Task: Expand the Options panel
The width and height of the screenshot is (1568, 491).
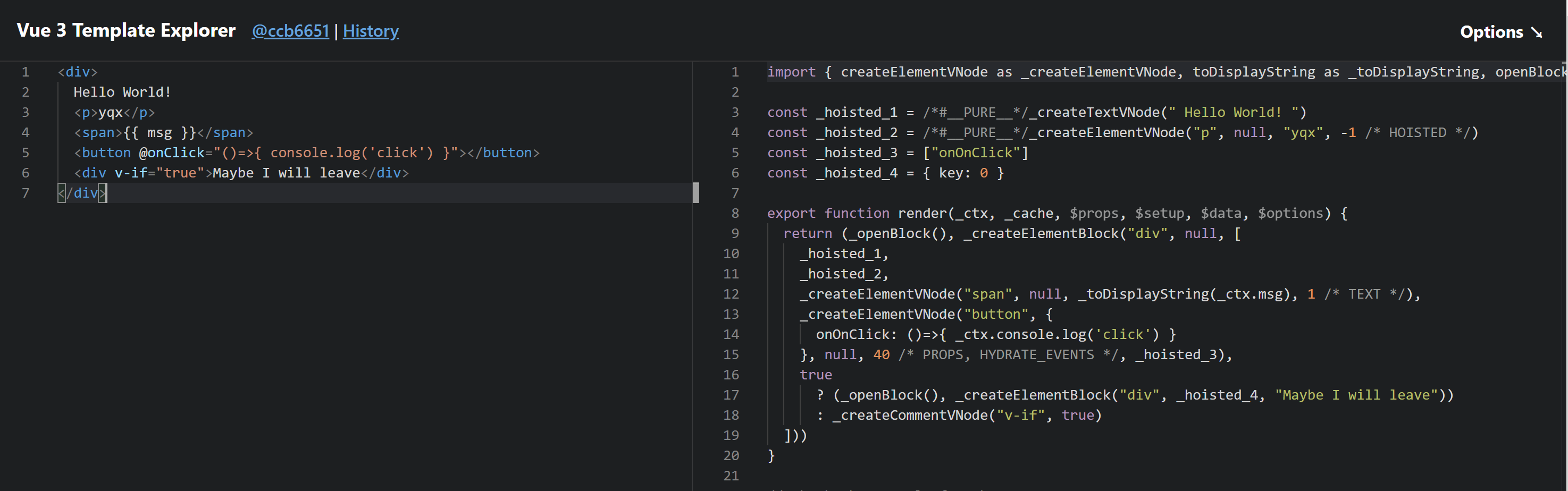Action: coord(1501,32)
